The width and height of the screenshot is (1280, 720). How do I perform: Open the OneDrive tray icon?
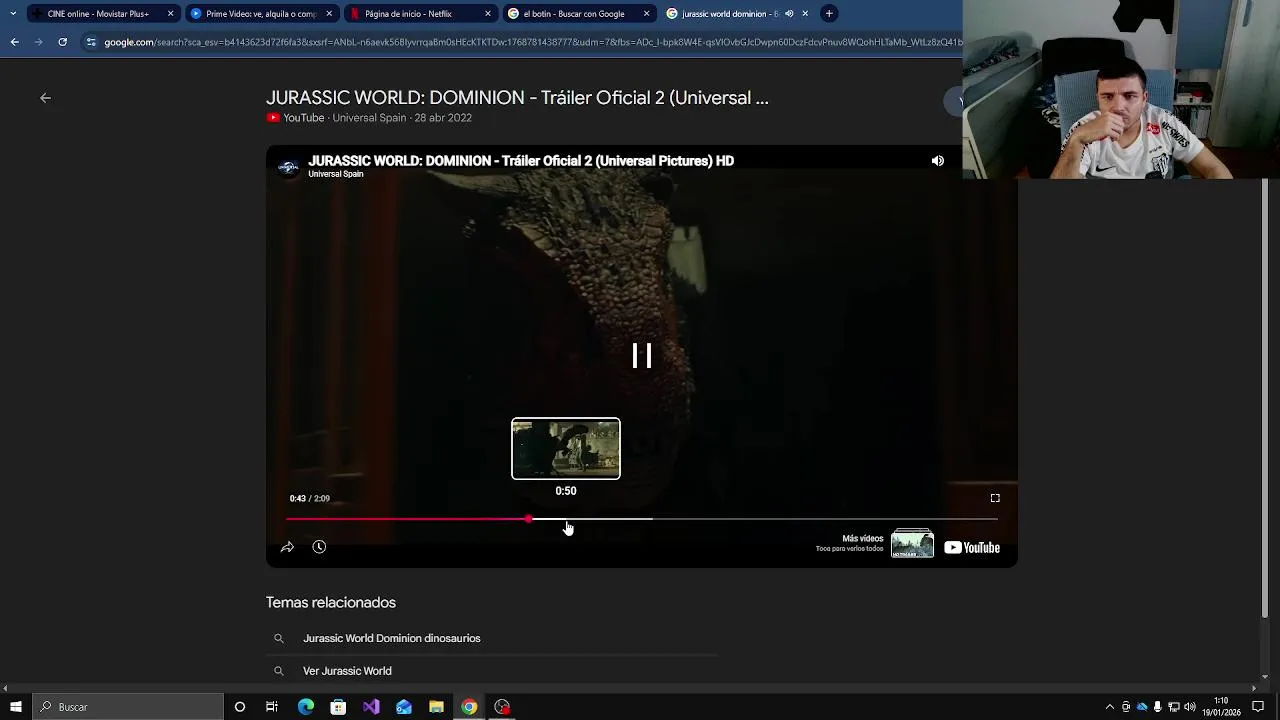point(1142,707)
